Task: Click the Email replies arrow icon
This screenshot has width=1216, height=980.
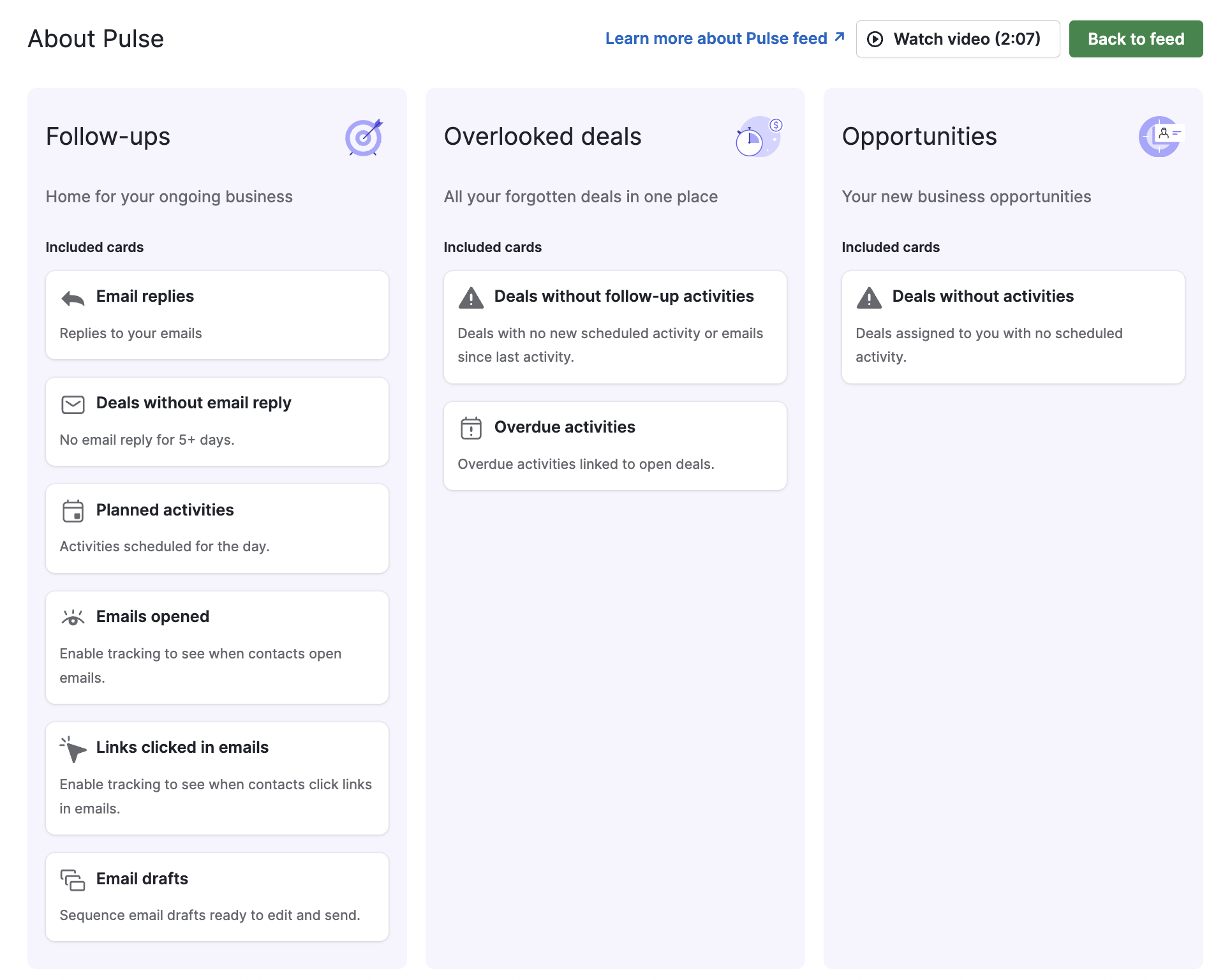Action: coord(73,298)
